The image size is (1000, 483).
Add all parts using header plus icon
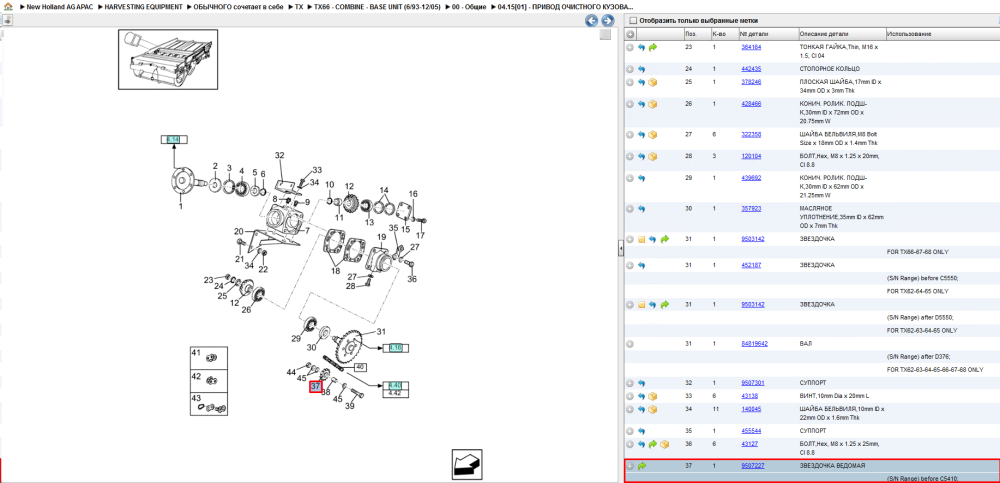tap(629, 34)
